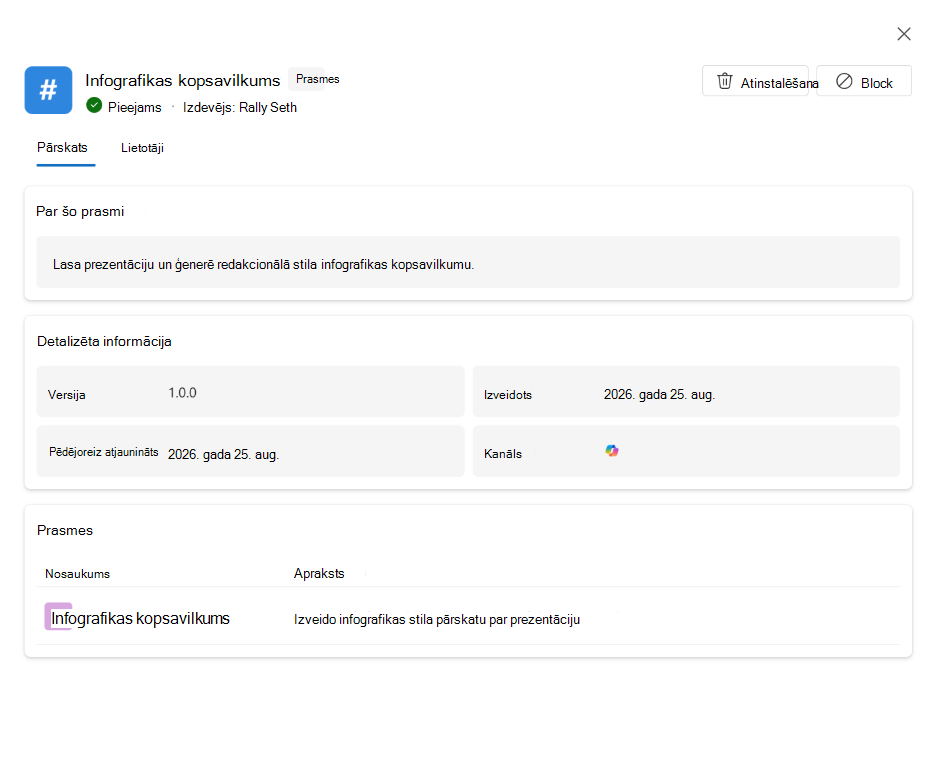Click the Copilot channel icon
The height and width of the screenshot is (771, 936).
click(611, 451)
